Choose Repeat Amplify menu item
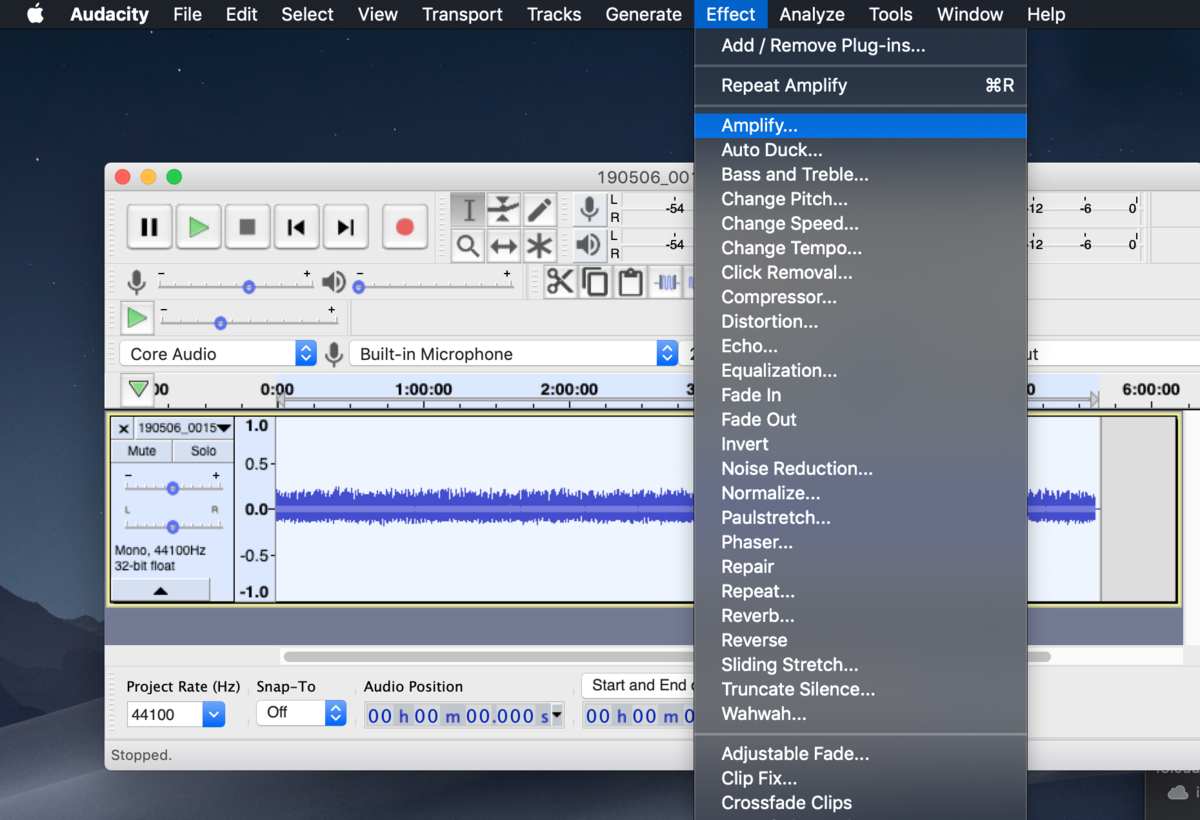The height and width of the screenshot is (820, 1200). 860,85
